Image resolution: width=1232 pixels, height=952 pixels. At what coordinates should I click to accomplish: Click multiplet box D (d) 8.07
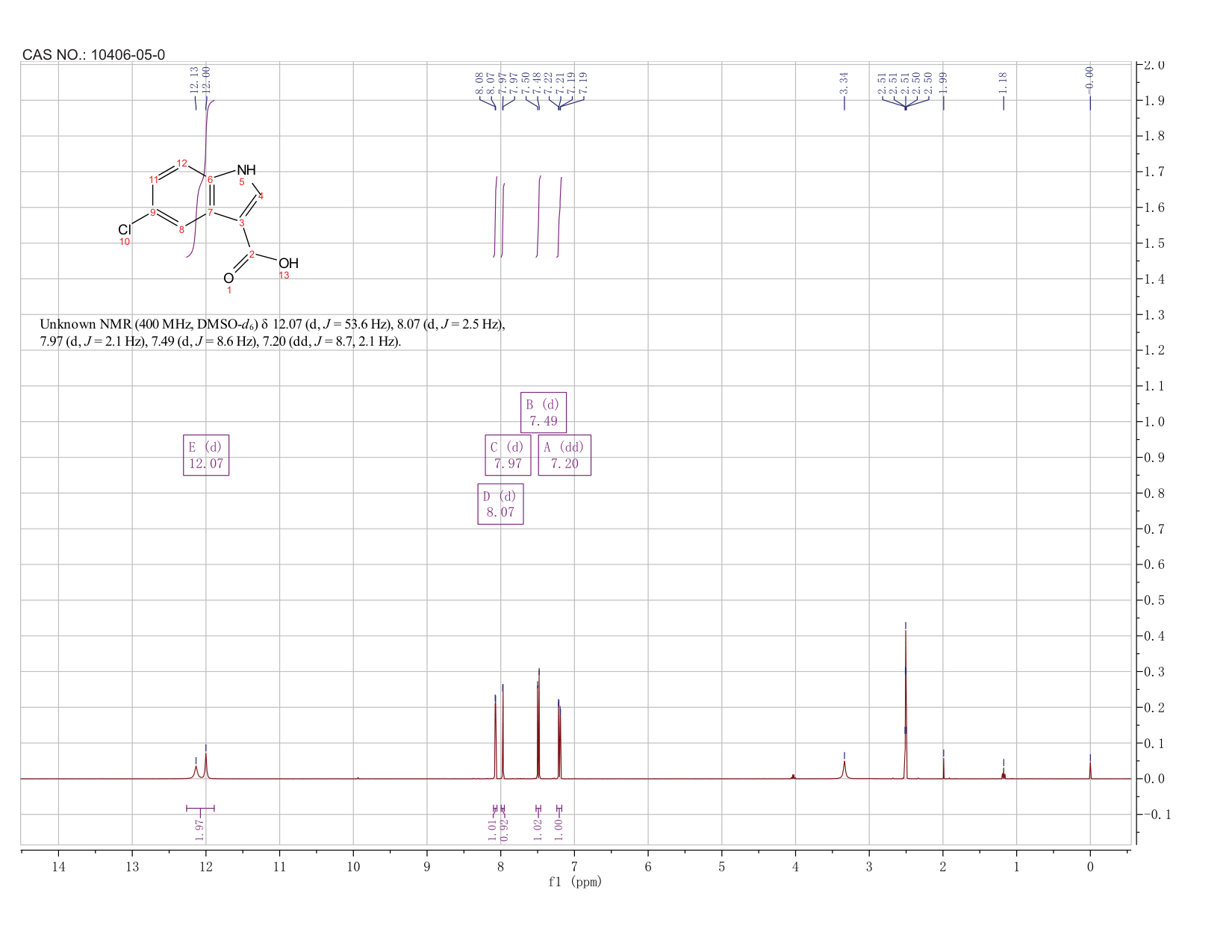click(x=500, y=504)
